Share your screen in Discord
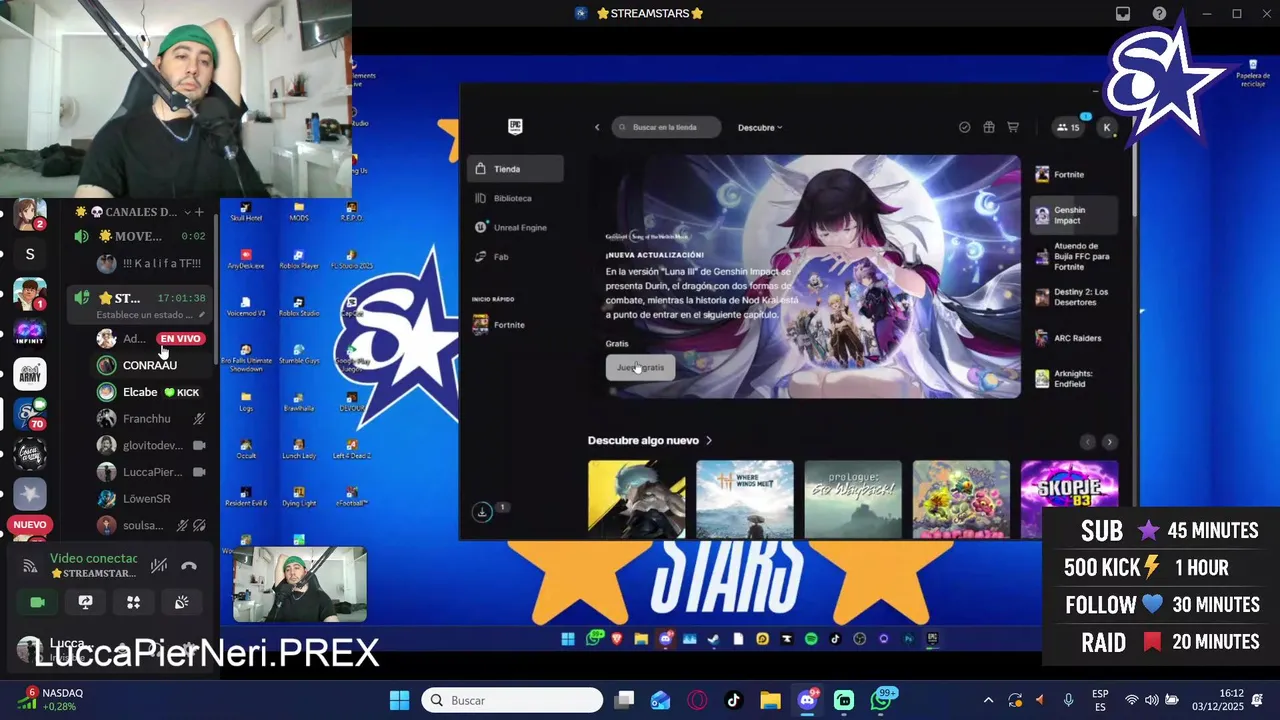 pos(85,602)
